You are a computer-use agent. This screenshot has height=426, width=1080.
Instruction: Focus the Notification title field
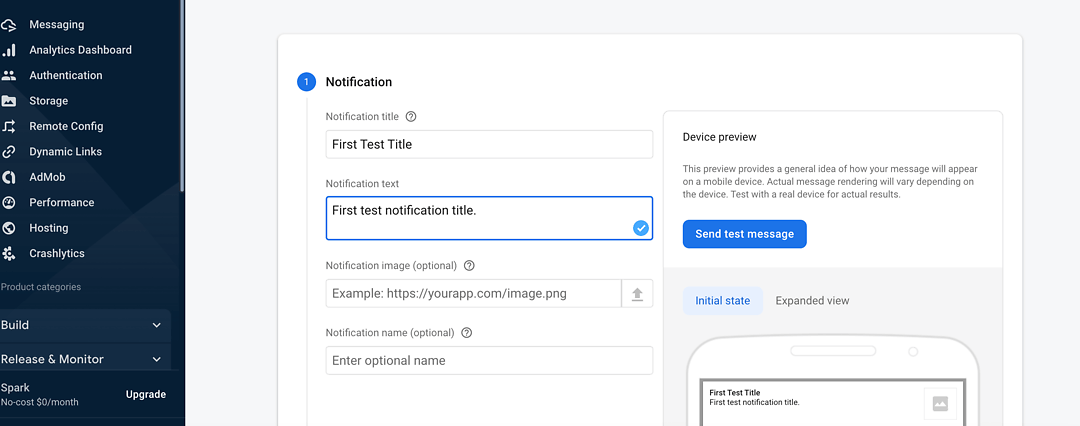[x=489, y=144]
